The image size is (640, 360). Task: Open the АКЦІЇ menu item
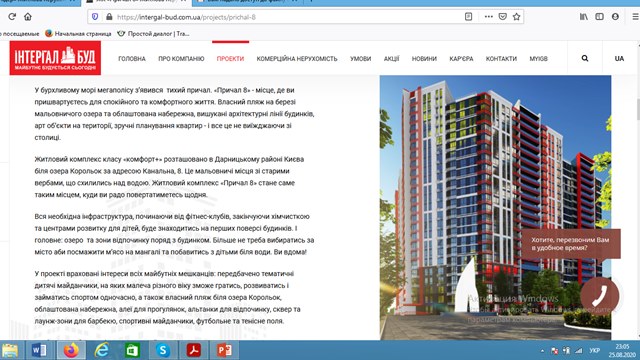pyautogui.click(x=391, y=59)
